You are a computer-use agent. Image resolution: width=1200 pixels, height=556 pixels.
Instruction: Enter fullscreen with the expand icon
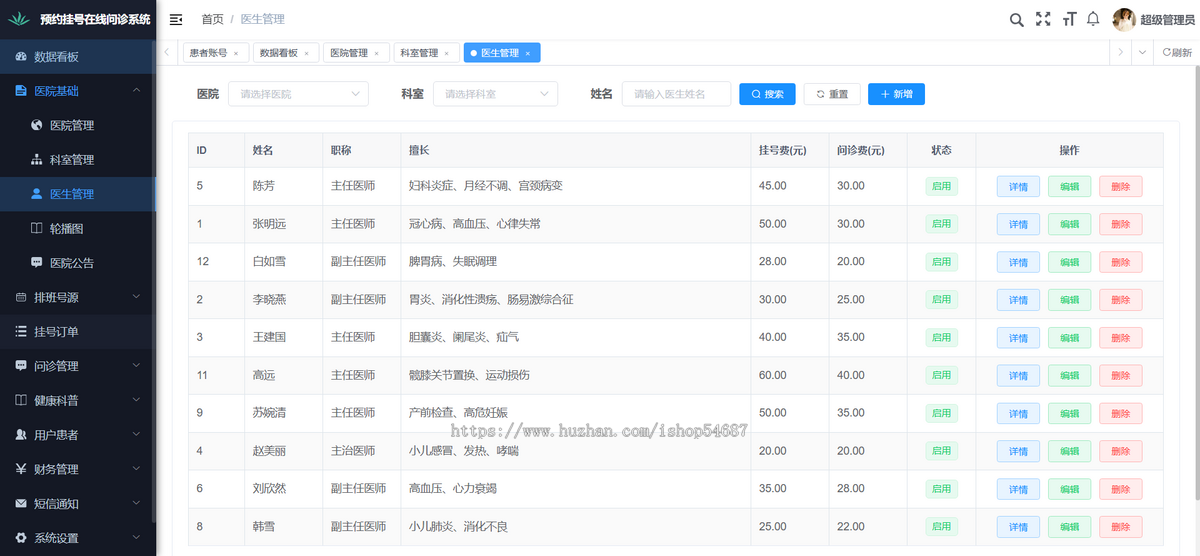(x=1043, y=19)
